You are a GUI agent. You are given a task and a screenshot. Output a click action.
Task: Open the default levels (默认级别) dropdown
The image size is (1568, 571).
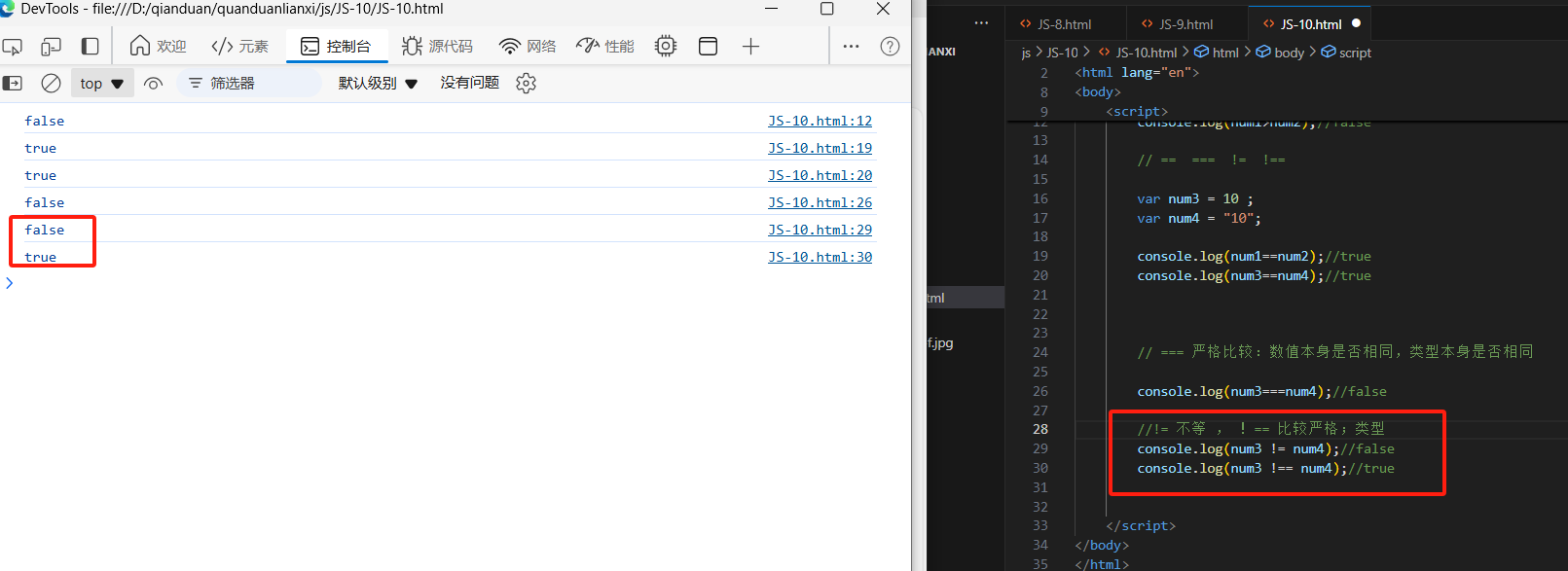pos(378,84)
